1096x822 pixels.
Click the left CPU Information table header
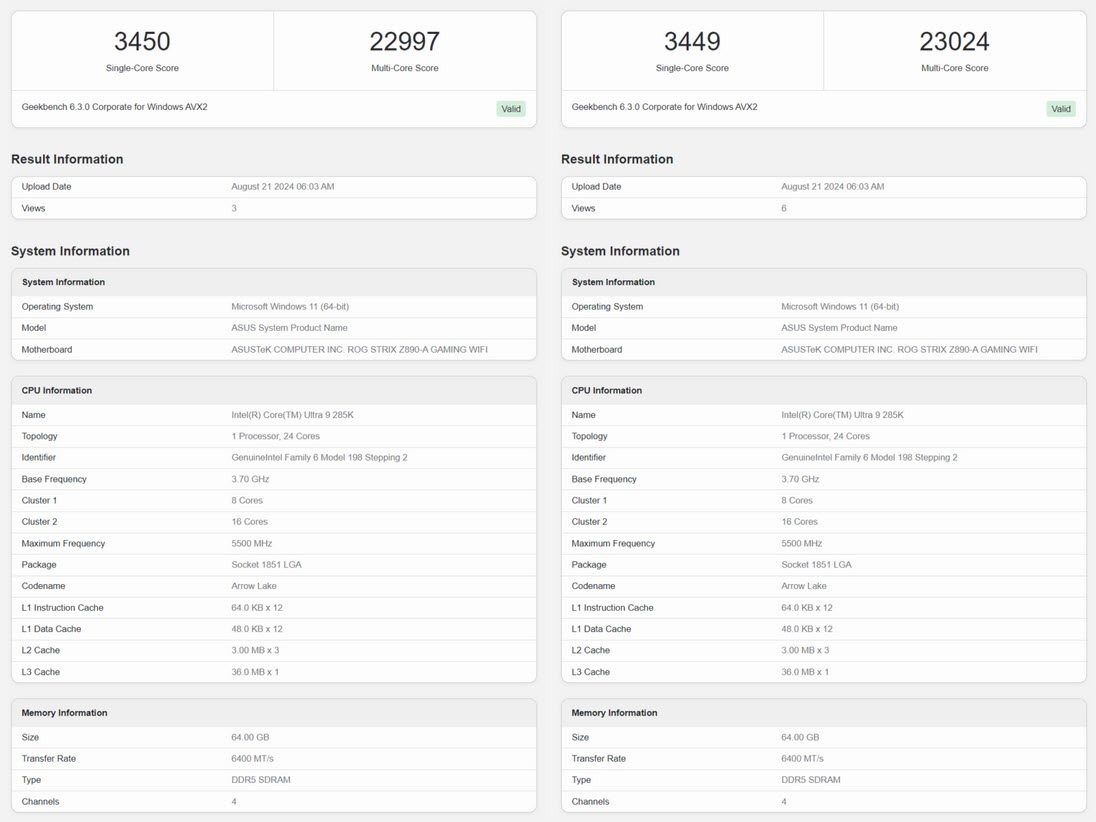tap(57, 390)
